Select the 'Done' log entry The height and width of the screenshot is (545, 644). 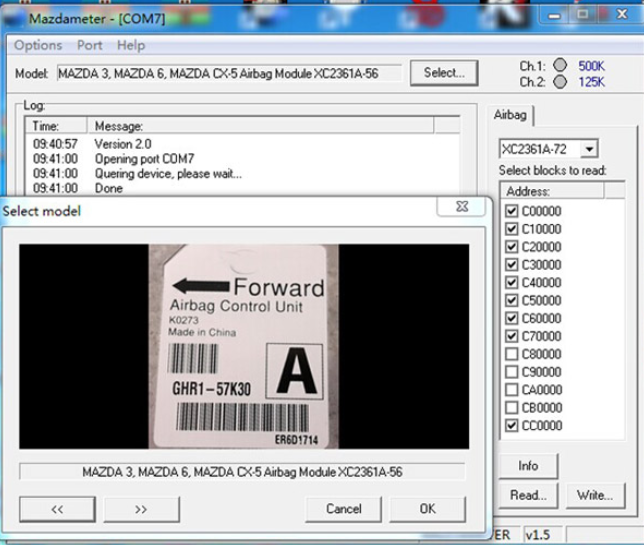[x=109, y=189]
